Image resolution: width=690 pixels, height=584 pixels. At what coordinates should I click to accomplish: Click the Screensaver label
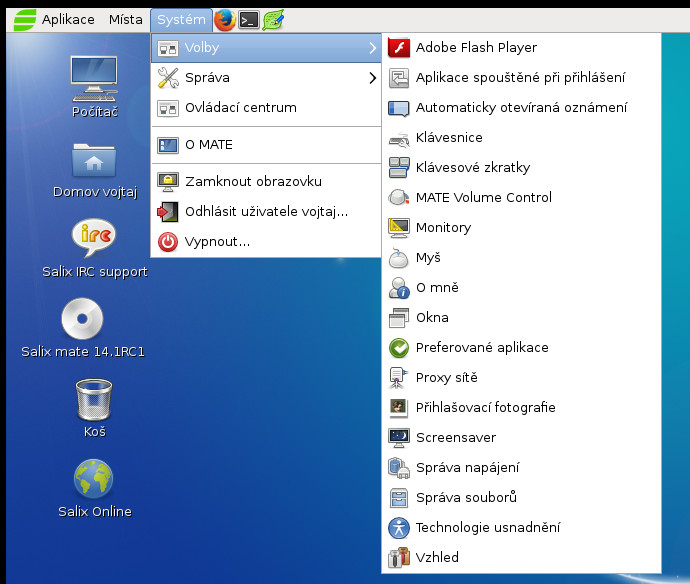[x=456, y=438]
